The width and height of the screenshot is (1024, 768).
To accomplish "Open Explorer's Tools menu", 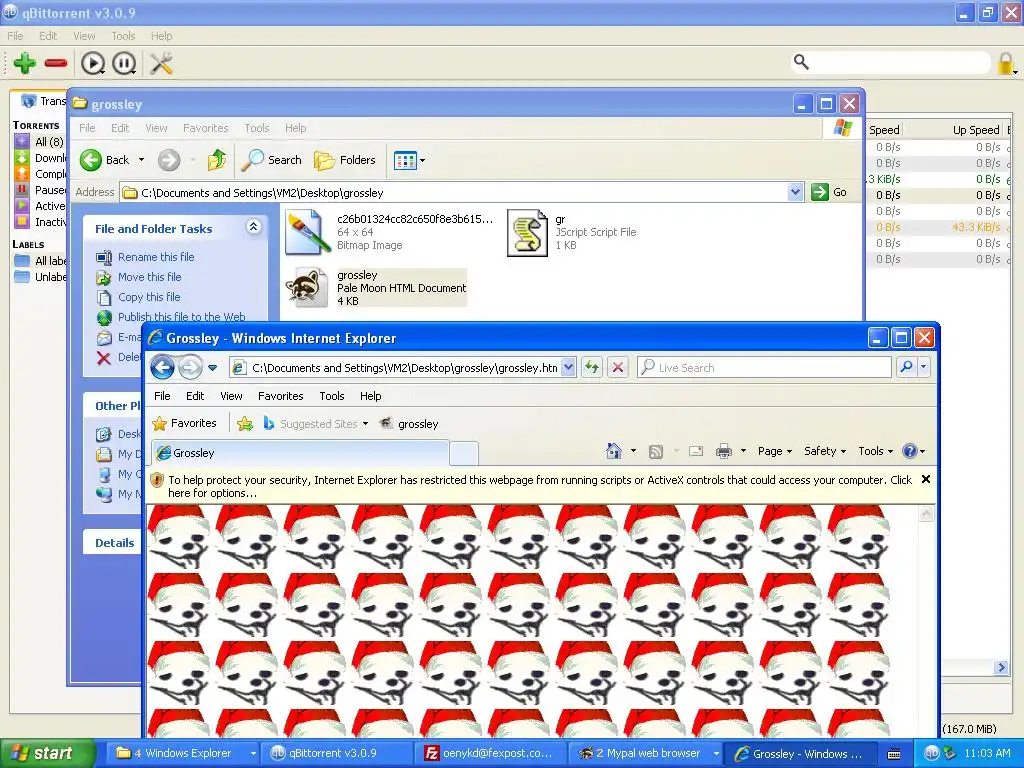I will (x=257, y=128).
